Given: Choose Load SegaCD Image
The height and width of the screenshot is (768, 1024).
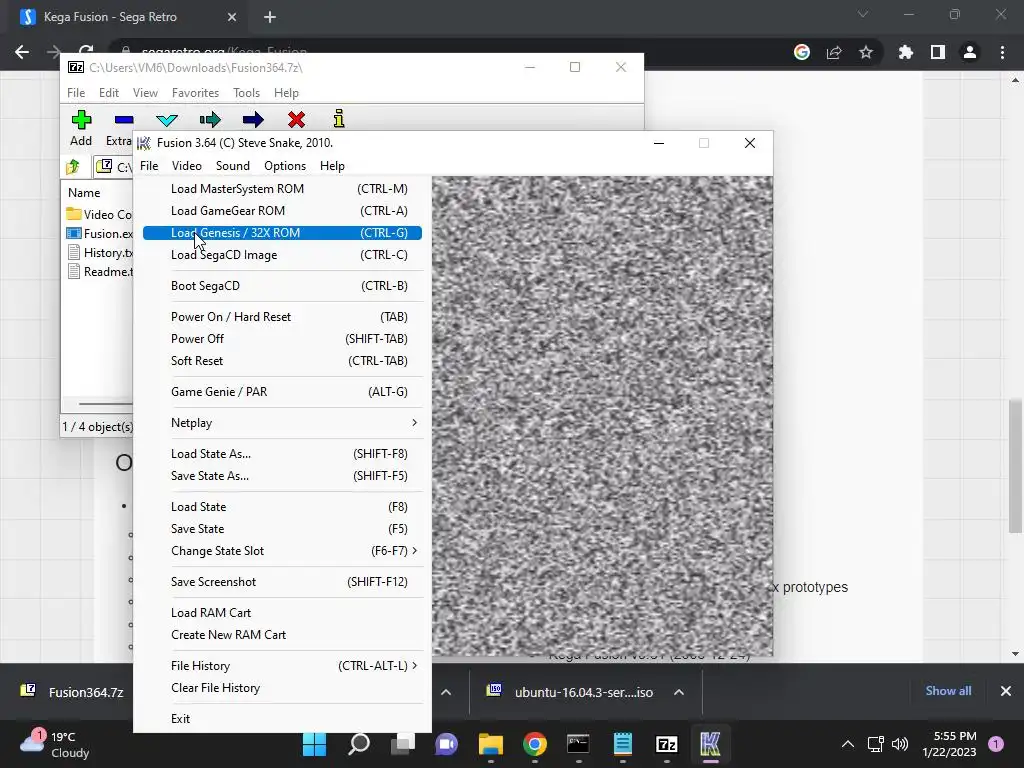Looking at the screenshot, I should [x=282, y=255].
